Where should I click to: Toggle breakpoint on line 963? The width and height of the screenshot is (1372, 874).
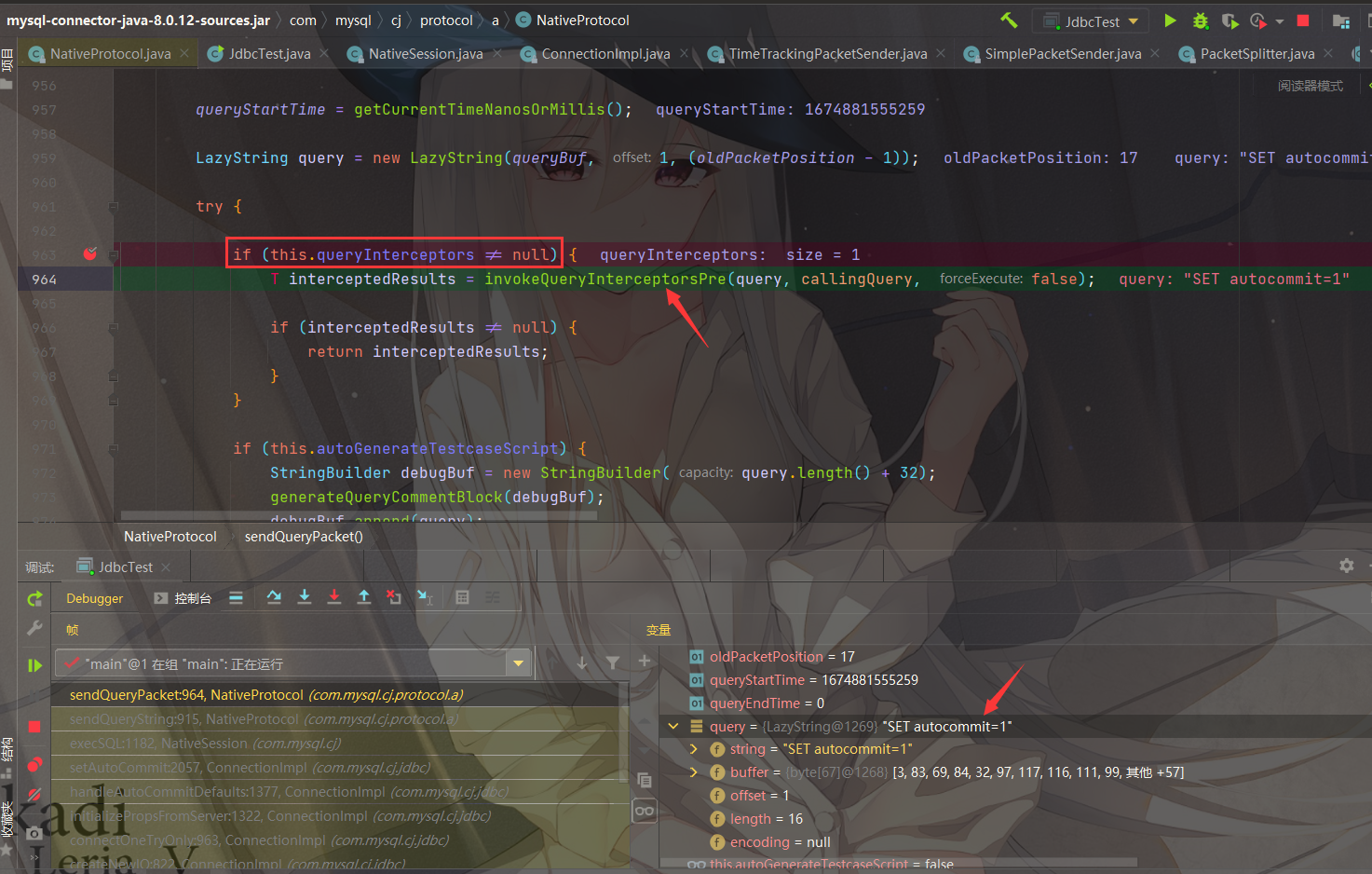(90, 254)
